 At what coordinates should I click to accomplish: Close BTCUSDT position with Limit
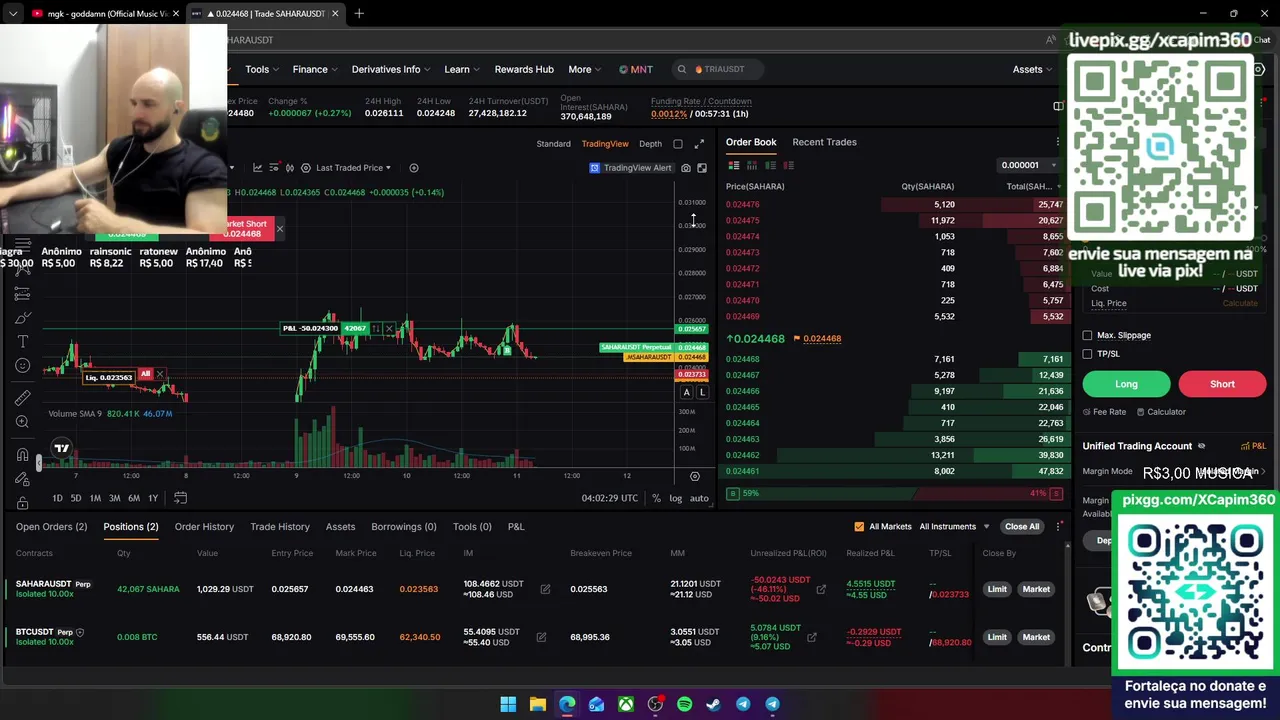(997, 637)
